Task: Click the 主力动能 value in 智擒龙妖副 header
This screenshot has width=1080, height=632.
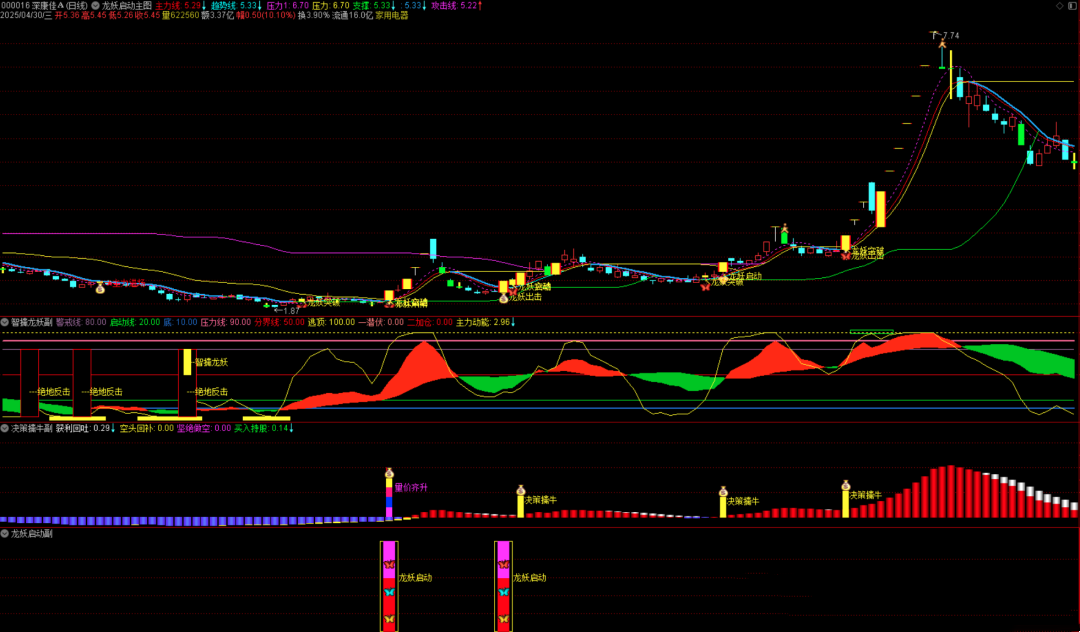Action: click(501, 323)
